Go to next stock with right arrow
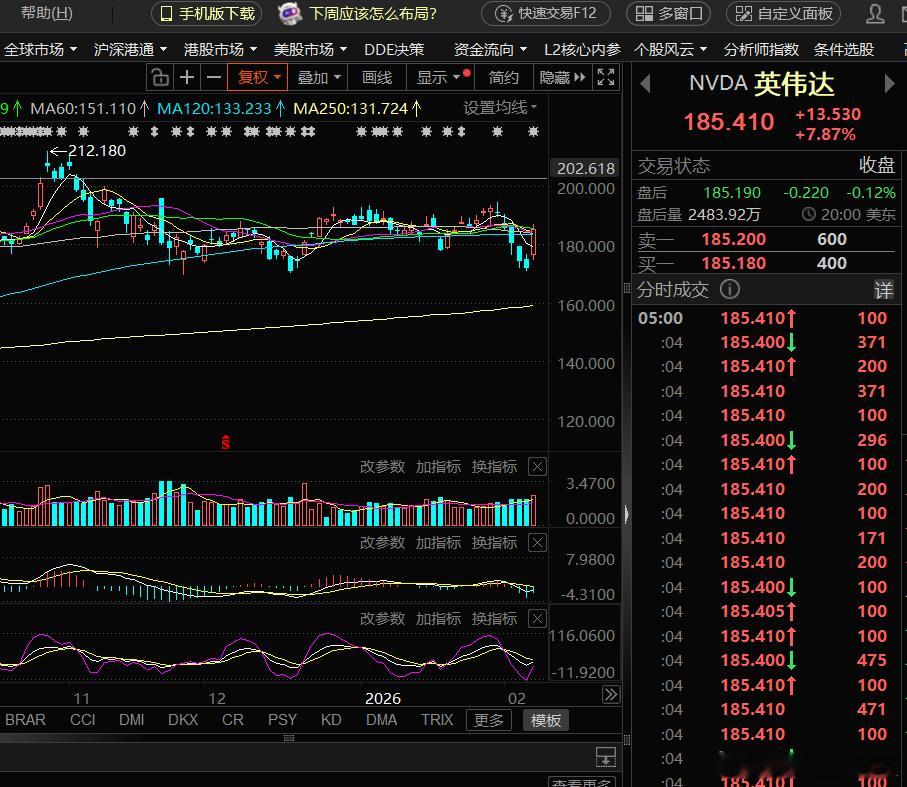This screenshot has width=907, height=787. pyautogui.click(x=889, y=84)
